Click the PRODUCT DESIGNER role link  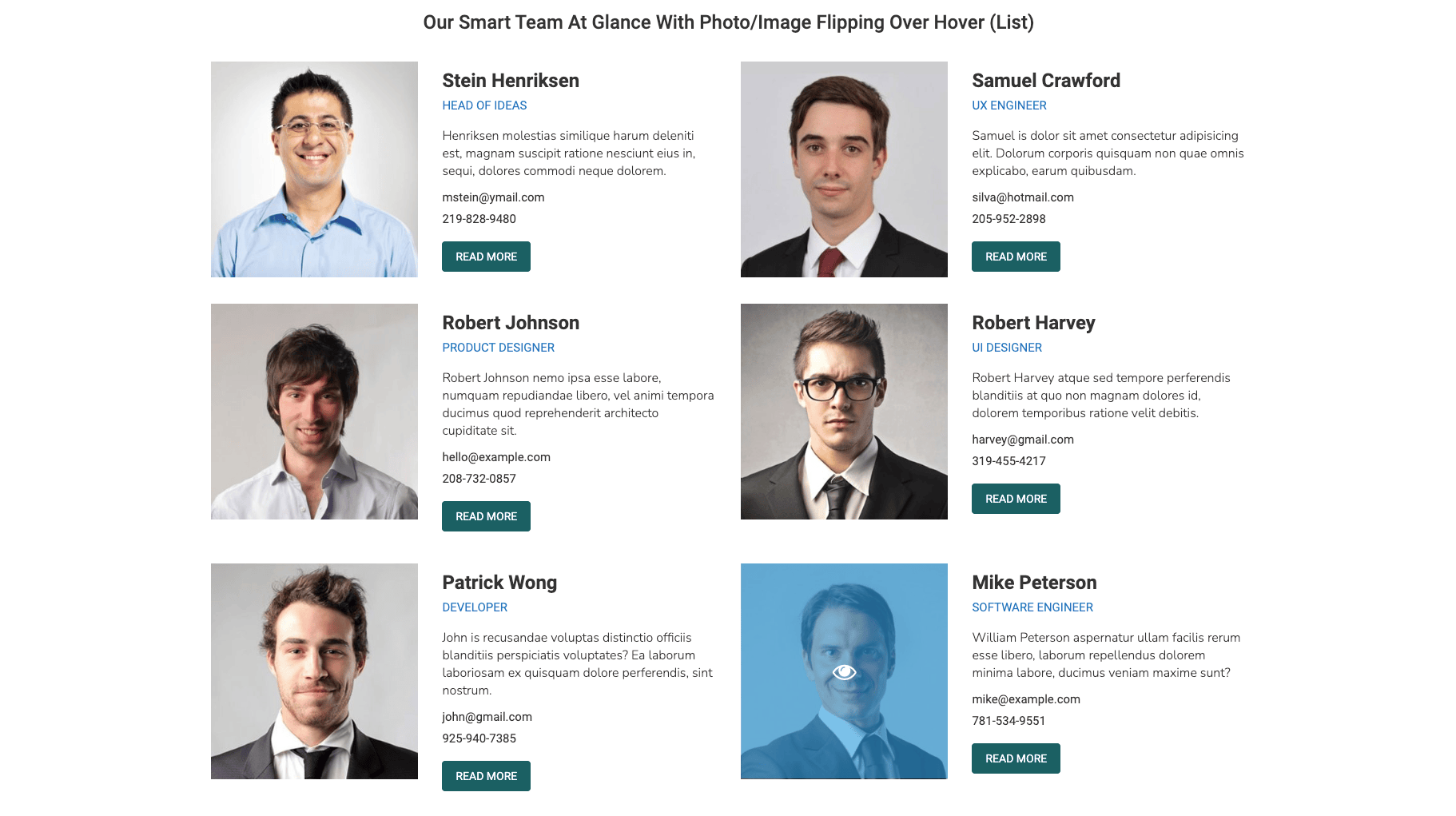498,348
